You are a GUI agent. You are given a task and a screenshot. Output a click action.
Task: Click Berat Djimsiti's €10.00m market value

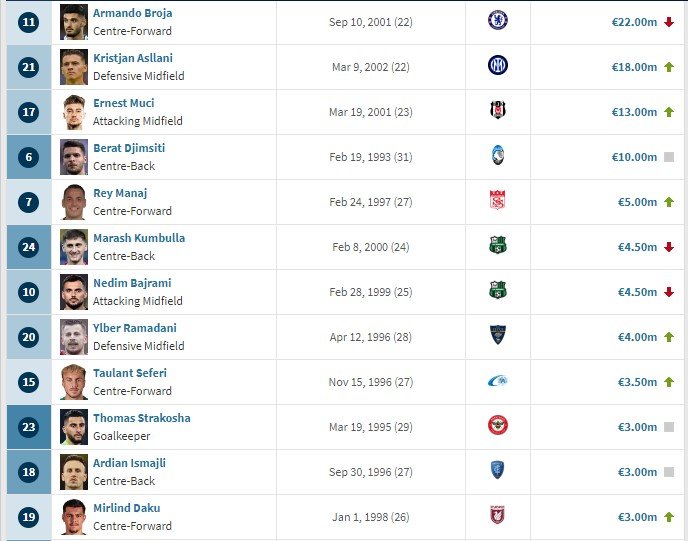(x=635, y=157)
